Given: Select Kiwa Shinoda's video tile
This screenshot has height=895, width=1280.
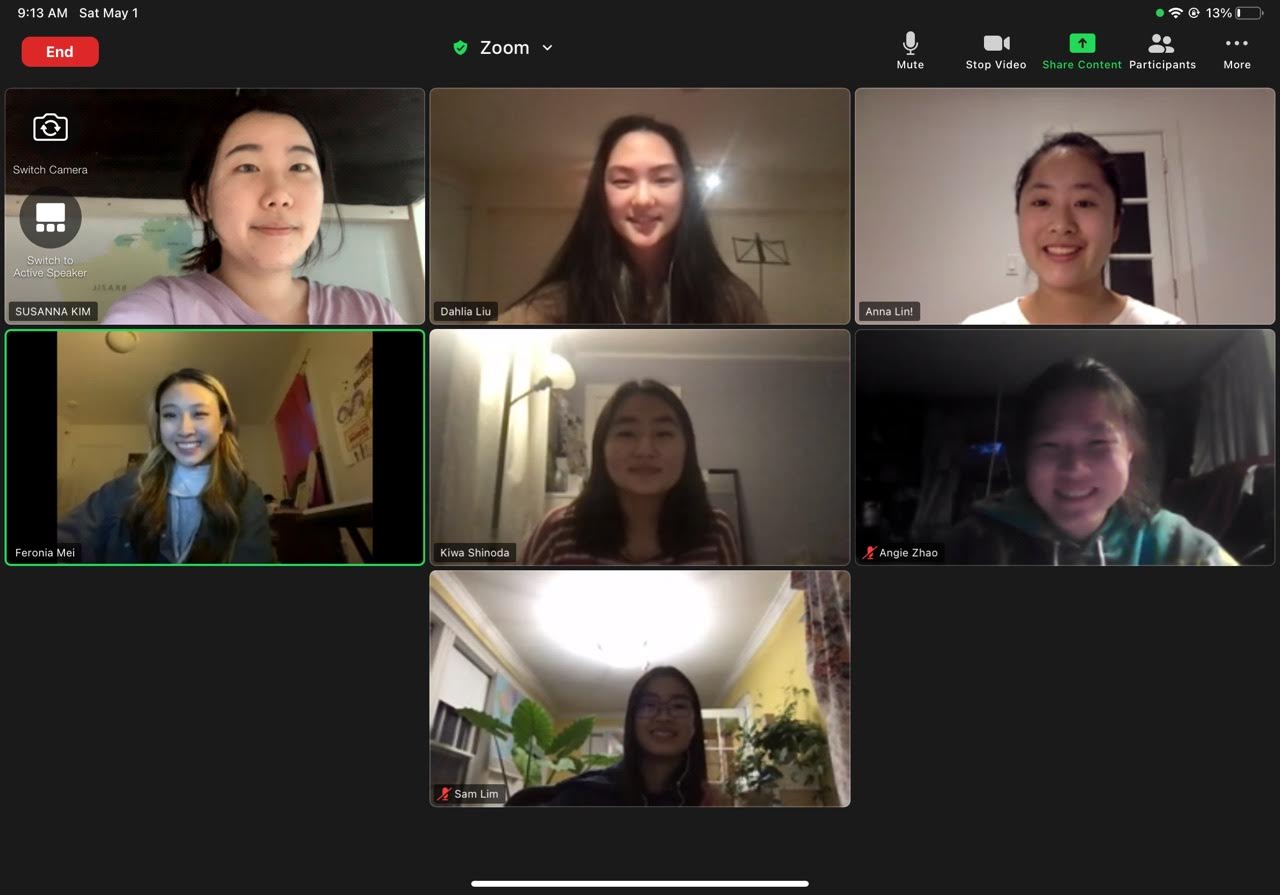Looking at the screenshot, I should tap(640, 447).
